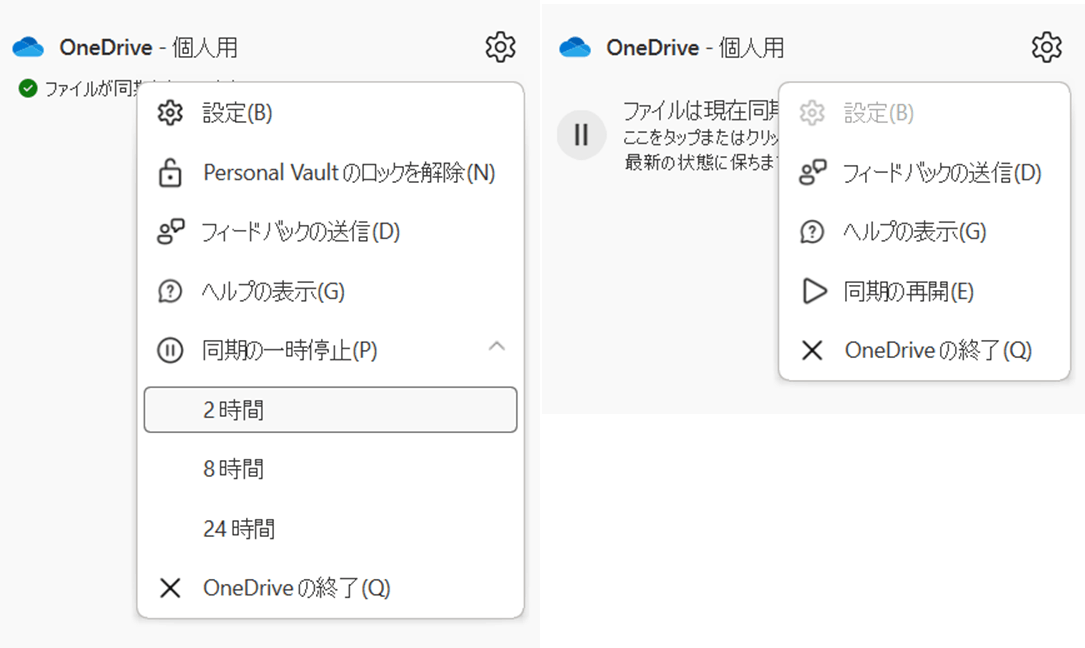
Task: Click help question icon in right menu
Action: (812, 232)
